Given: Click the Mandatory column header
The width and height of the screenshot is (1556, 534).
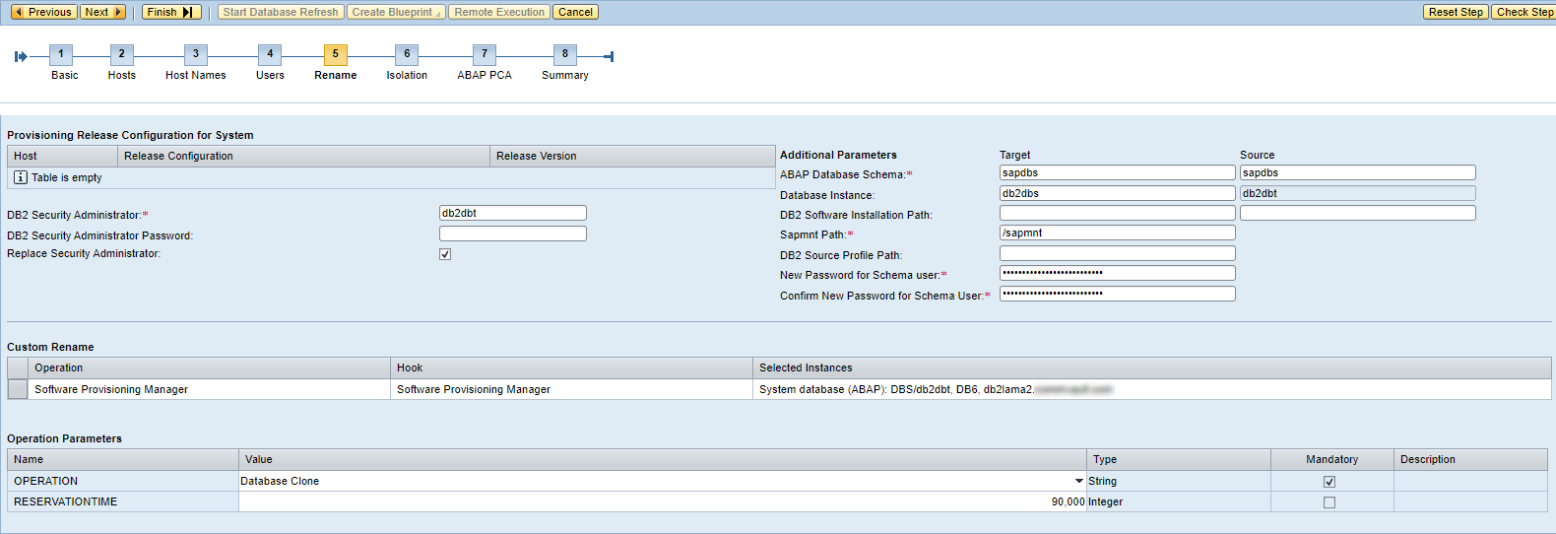Looking at the screenshot, I should click(x=1332, y=460).
